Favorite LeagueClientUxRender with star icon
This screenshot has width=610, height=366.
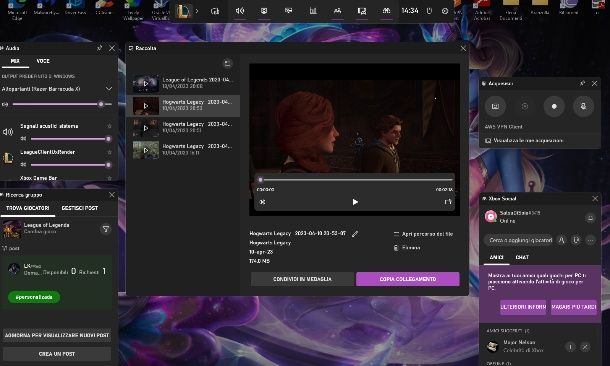point(109,152)
